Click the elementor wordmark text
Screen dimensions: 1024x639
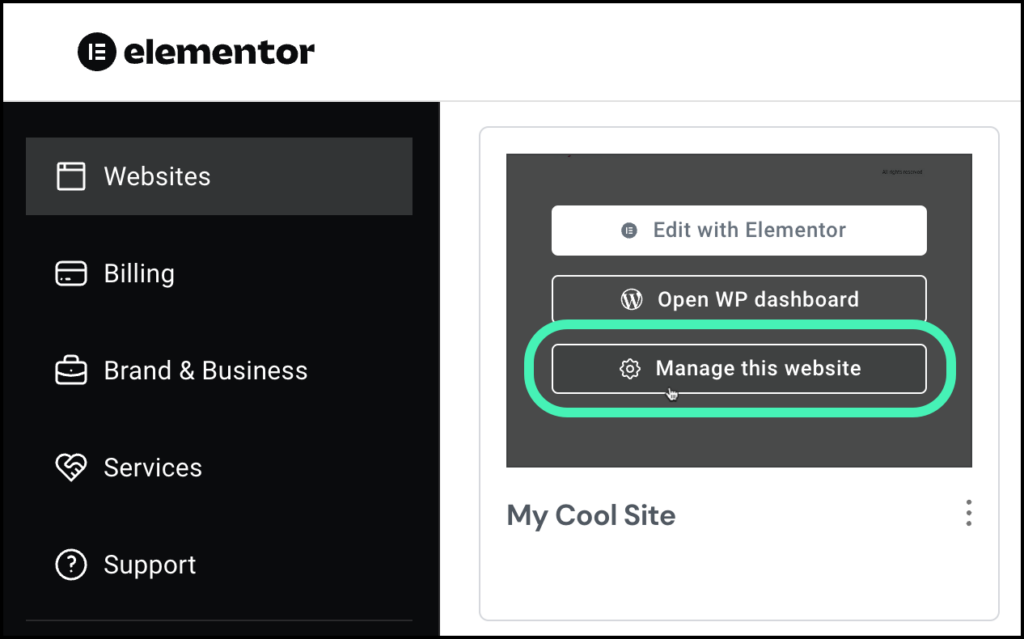(x=218, y=52)
